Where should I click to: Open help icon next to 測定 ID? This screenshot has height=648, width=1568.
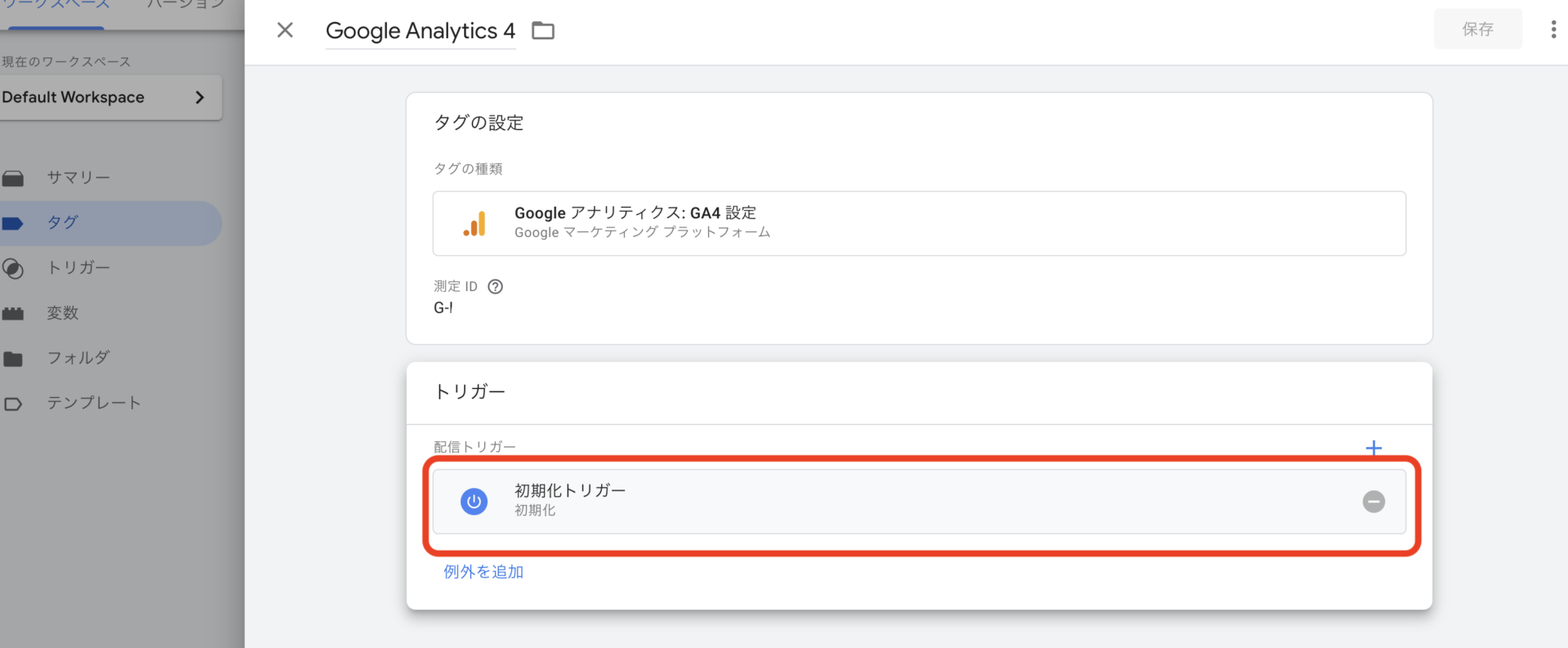click(495, 286)
